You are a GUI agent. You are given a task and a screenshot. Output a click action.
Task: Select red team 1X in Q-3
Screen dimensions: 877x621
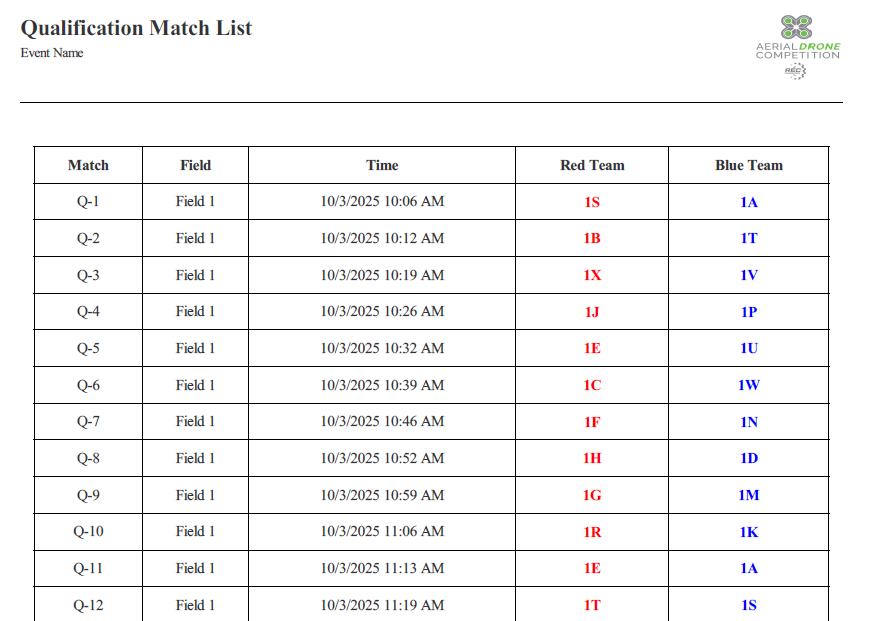click(592, 275)
